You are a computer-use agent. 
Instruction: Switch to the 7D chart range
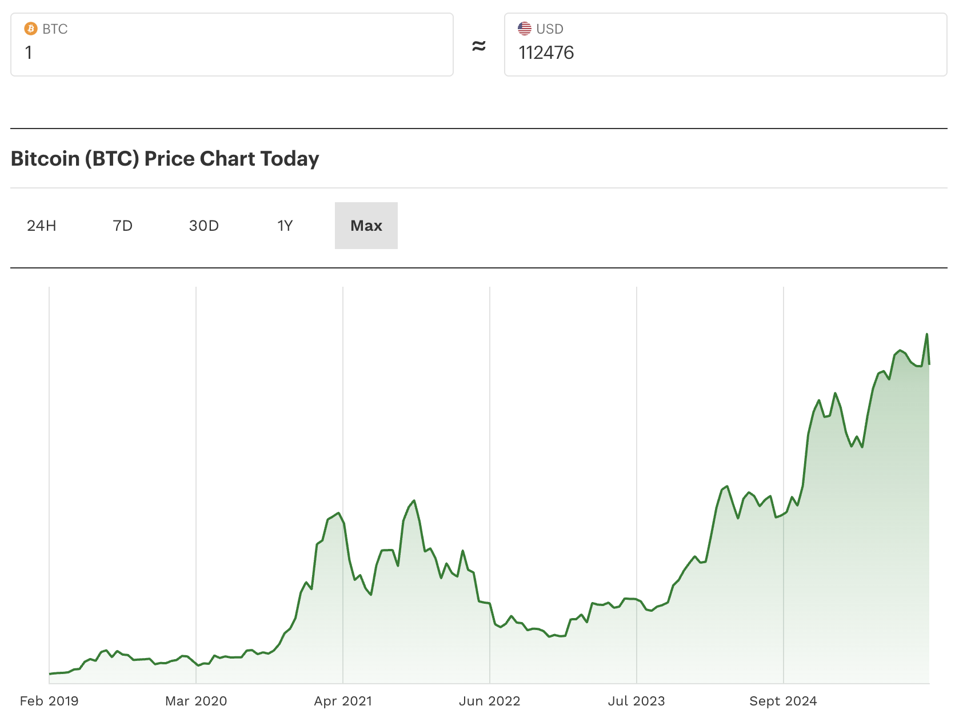point(123,226)
